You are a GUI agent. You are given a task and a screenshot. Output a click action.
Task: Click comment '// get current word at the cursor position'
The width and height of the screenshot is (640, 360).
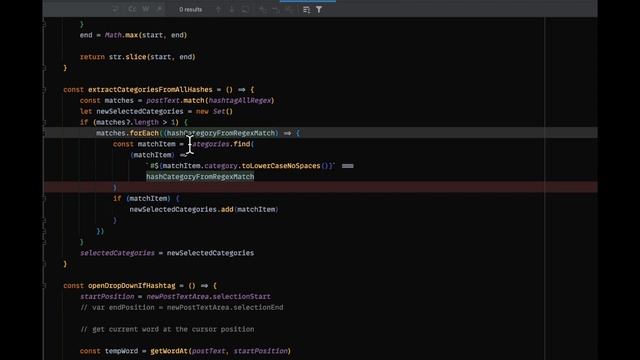click(167, 329)
